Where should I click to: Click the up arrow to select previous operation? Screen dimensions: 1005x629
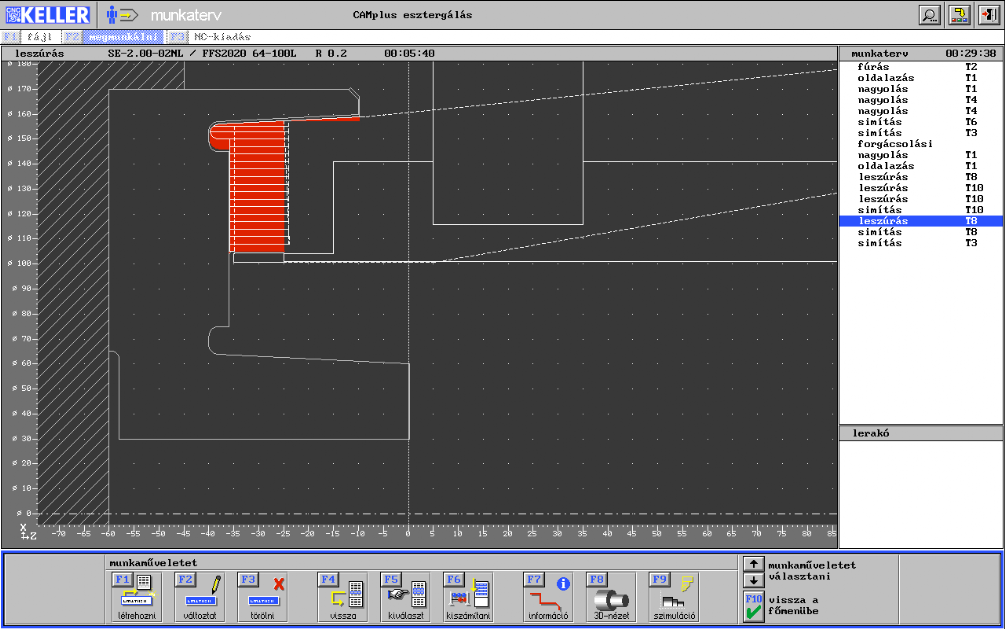tap(754, 564)
